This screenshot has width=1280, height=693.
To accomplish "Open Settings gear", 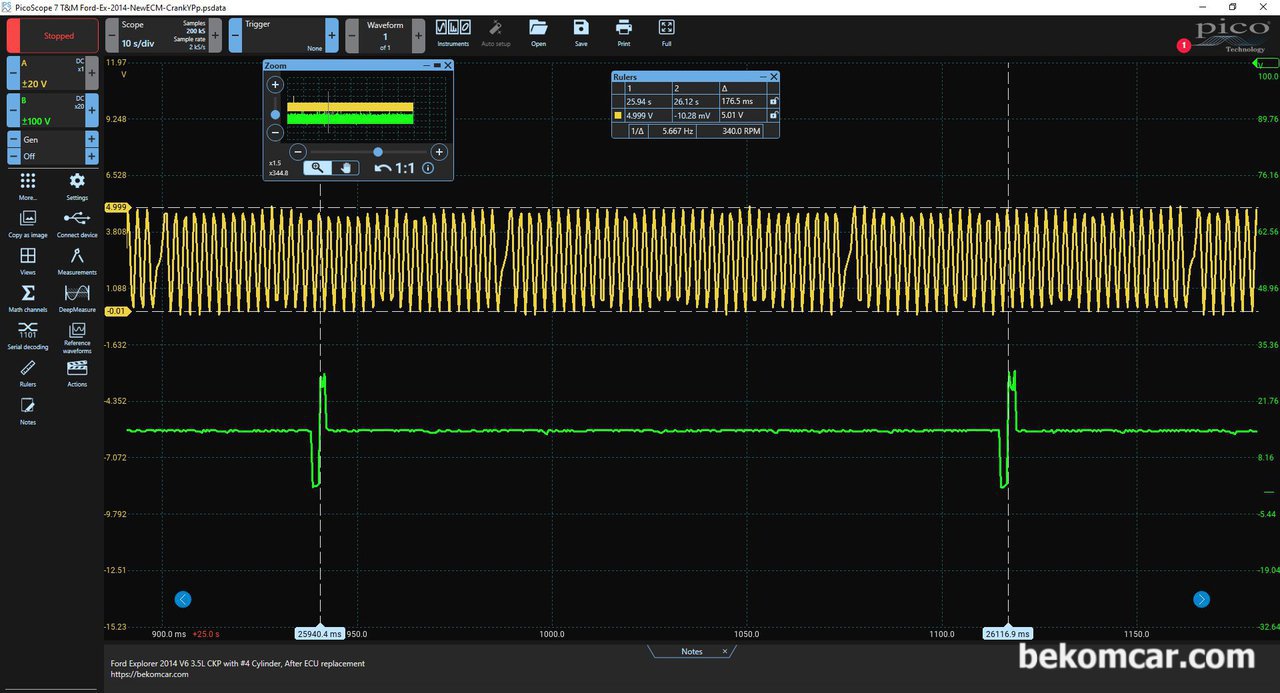I will click(77, 185).
